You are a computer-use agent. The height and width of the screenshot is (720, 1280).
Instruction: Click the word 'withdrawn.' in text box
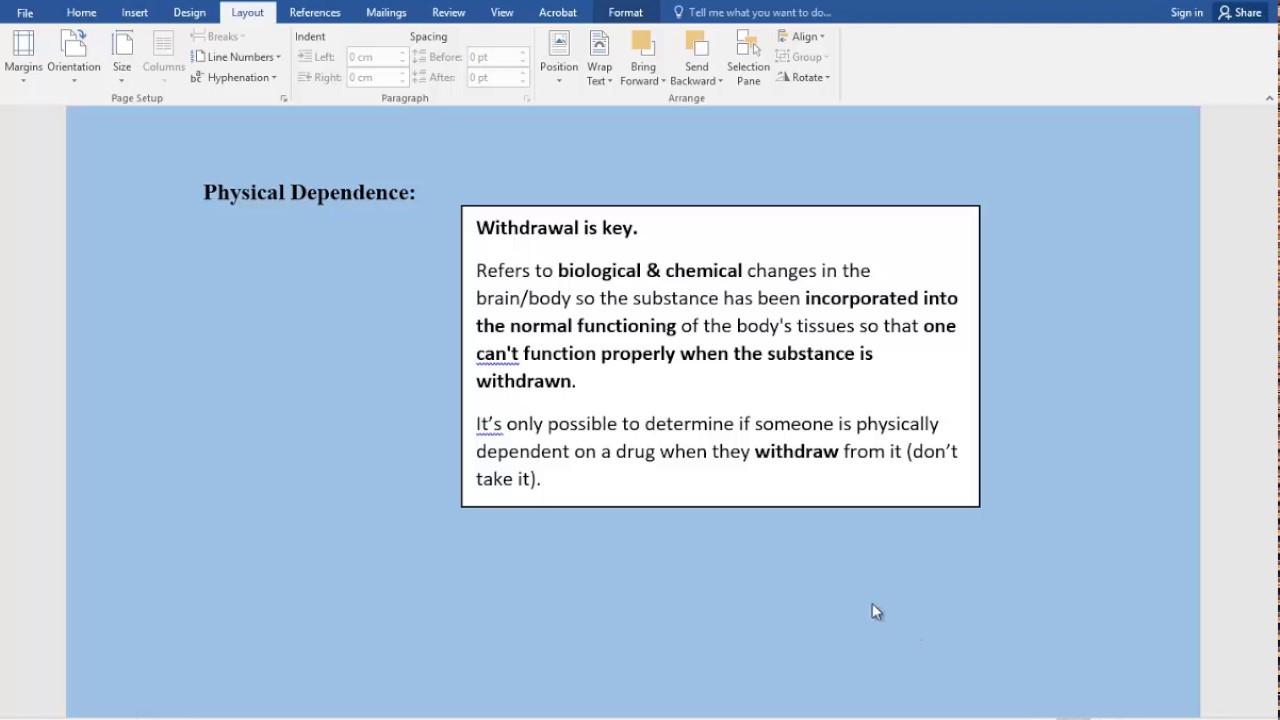click(x=526, y=381)
